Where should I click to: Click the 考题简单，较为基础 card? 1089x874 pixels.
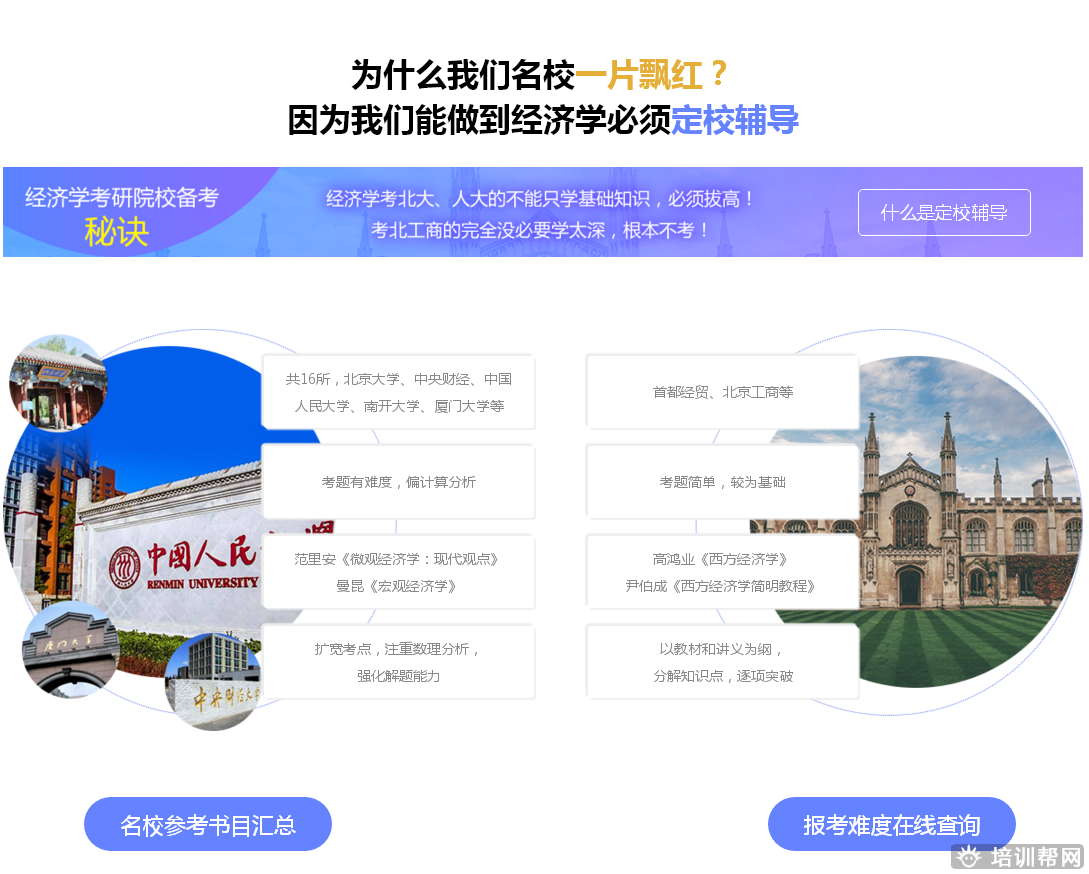click(x=722, y=481)
